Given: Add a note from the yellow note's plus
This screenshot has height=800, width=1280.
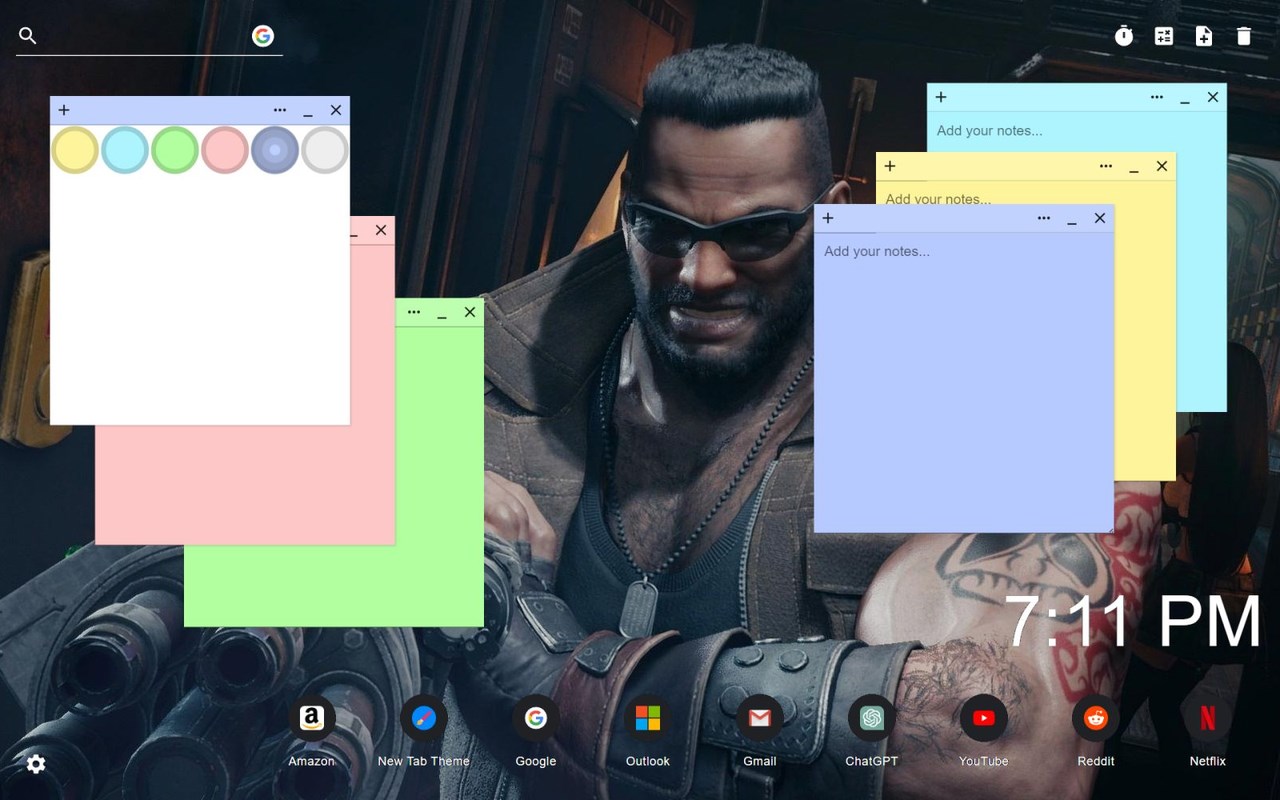Looking at the screenshot, I should [890, 166].
